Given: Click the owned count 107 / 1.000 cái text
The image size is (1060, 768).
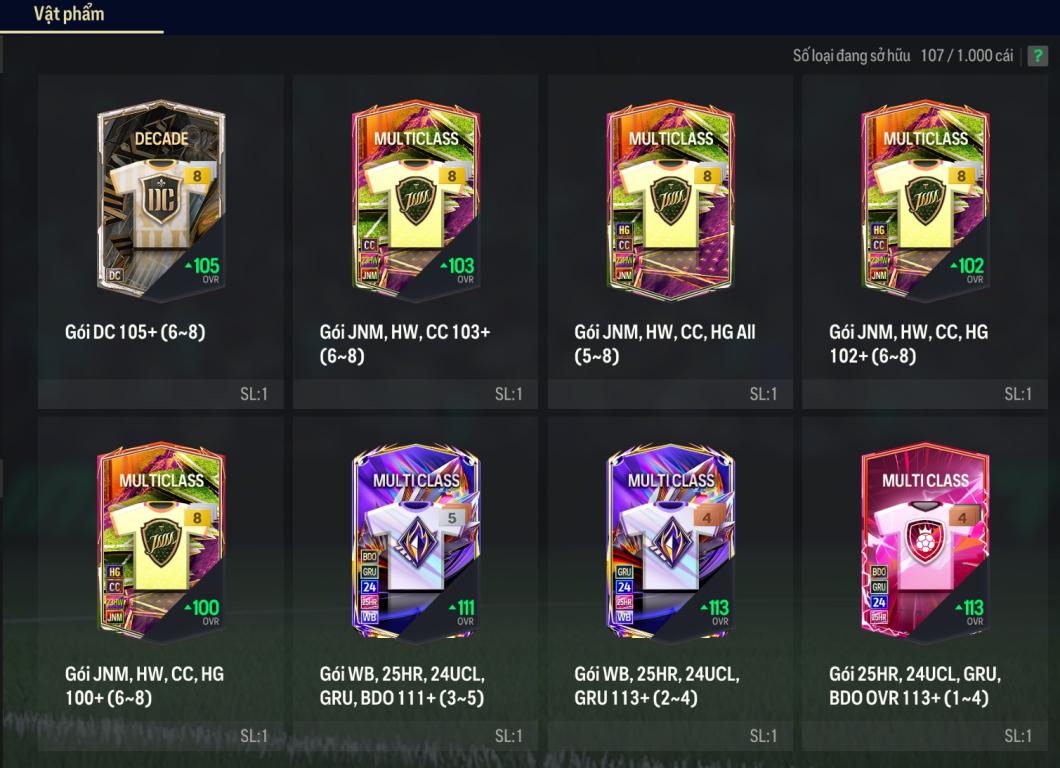Looking at the screenshot, I should tap(967, 56).
